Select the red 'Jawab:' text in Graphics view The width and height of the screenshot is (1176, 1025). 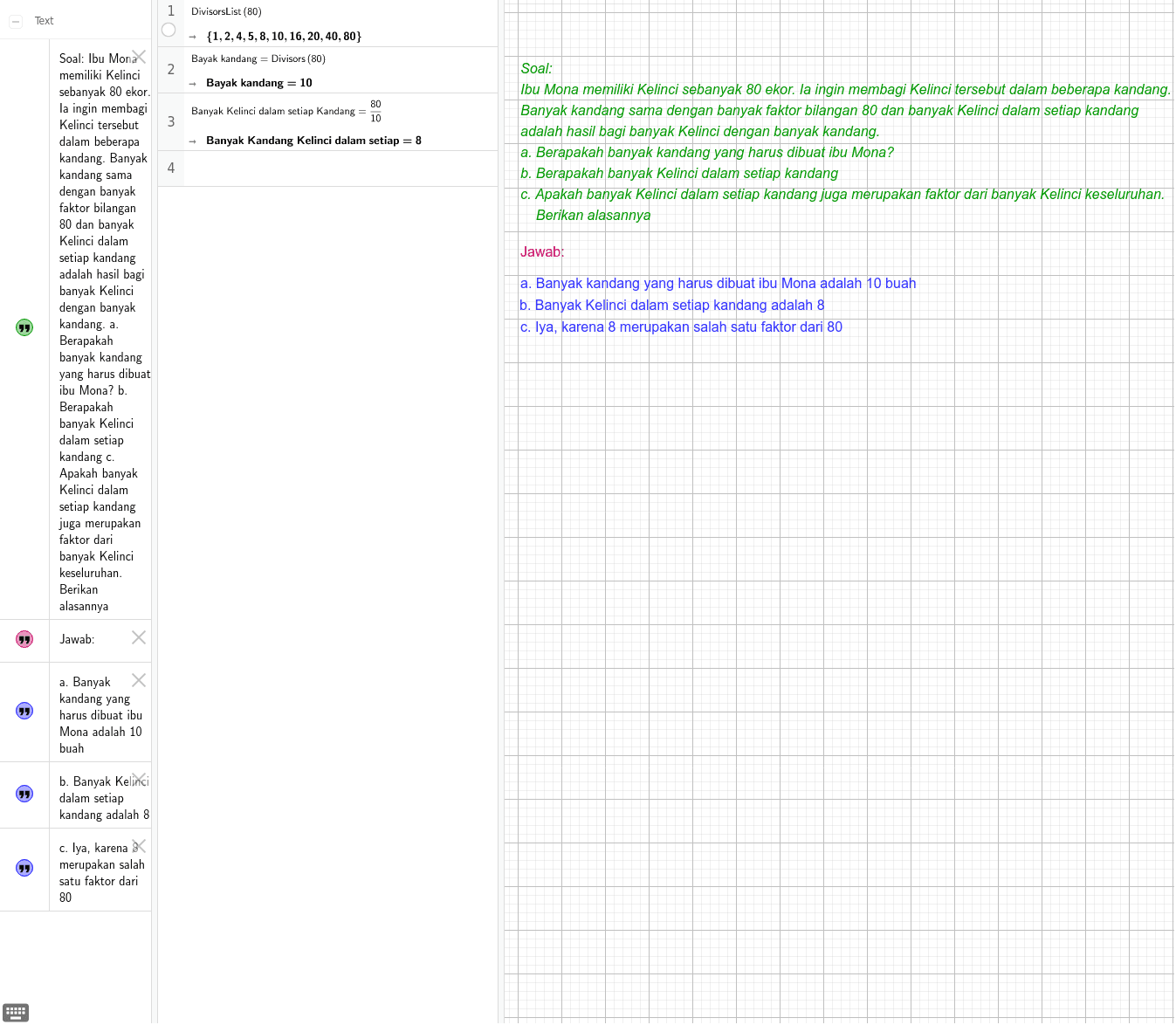click(542, 252)
